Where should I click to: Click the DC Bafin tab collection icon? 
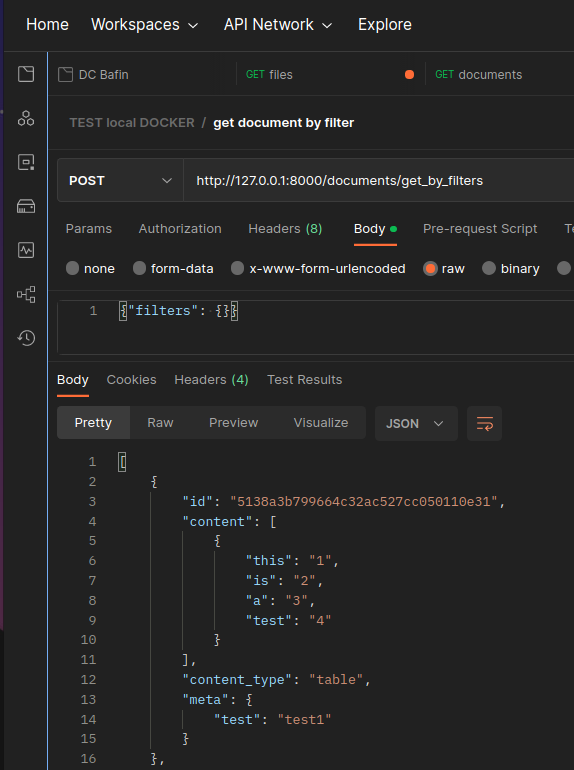(65, 75)
